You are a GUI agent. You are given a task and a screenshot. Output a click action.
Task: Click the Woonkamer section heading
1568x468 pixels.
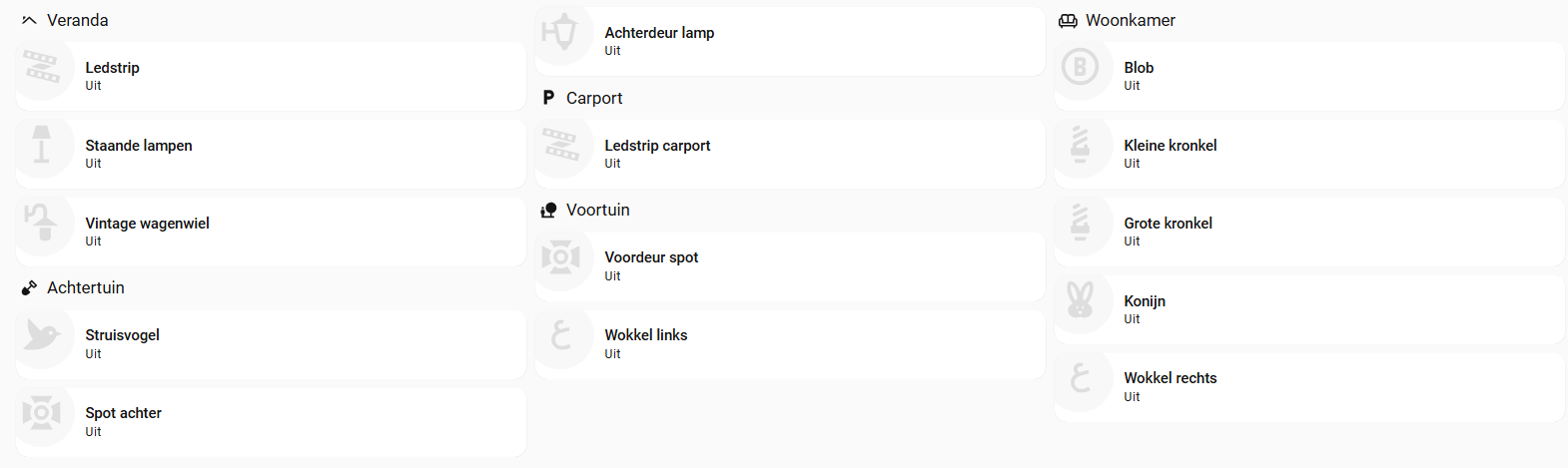click(x=1130, y=20)
